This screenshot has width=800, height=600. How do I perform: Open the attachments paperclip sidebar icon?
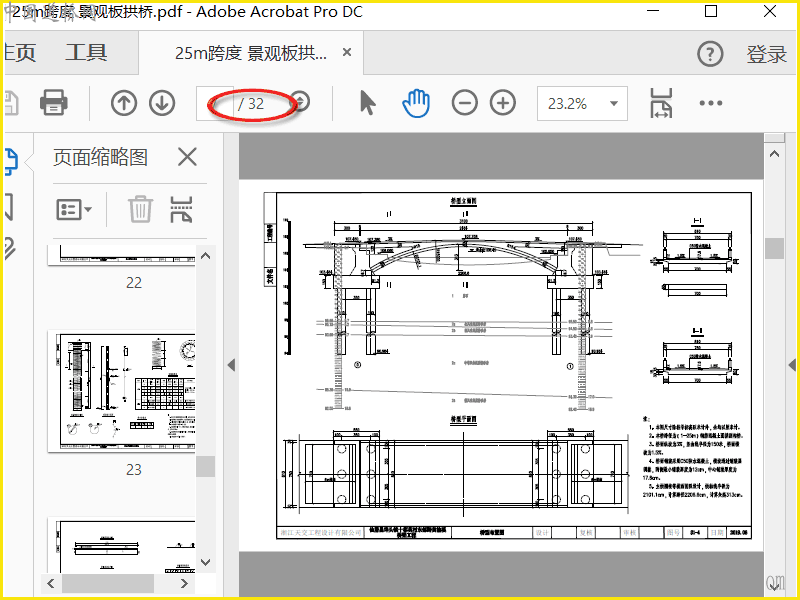coord(10,248)
